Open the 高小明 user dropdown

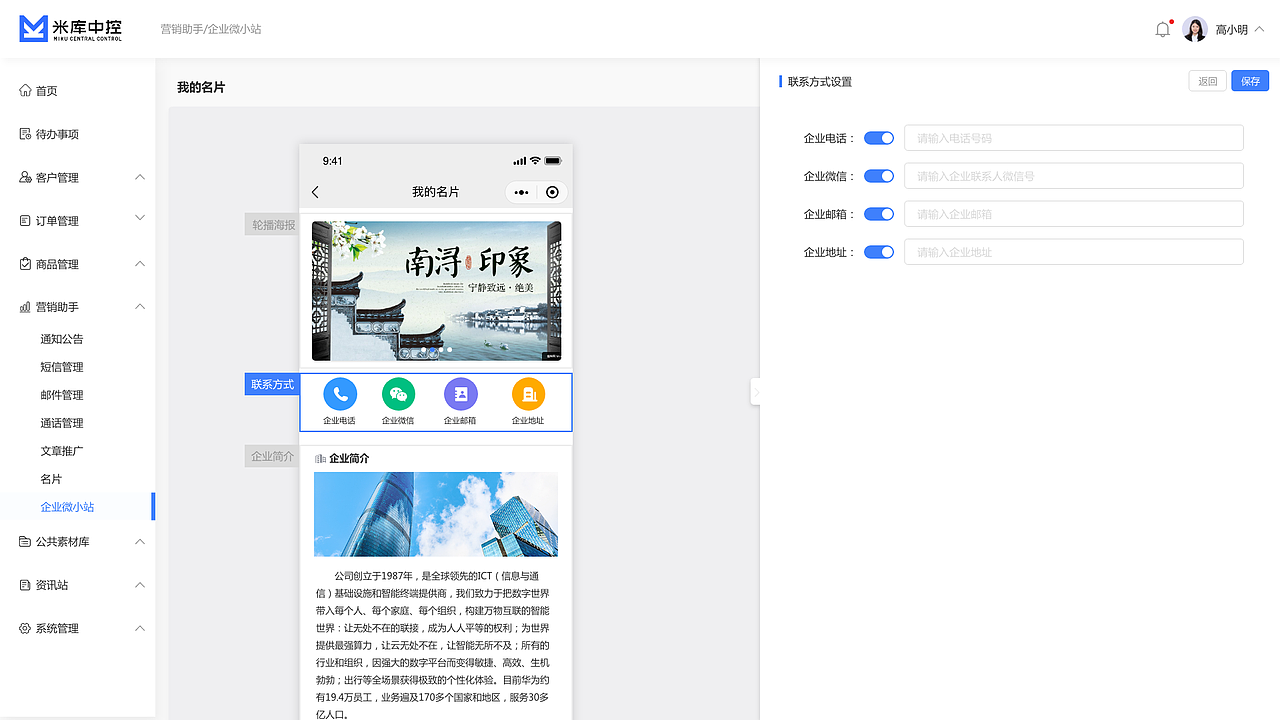1232,29
